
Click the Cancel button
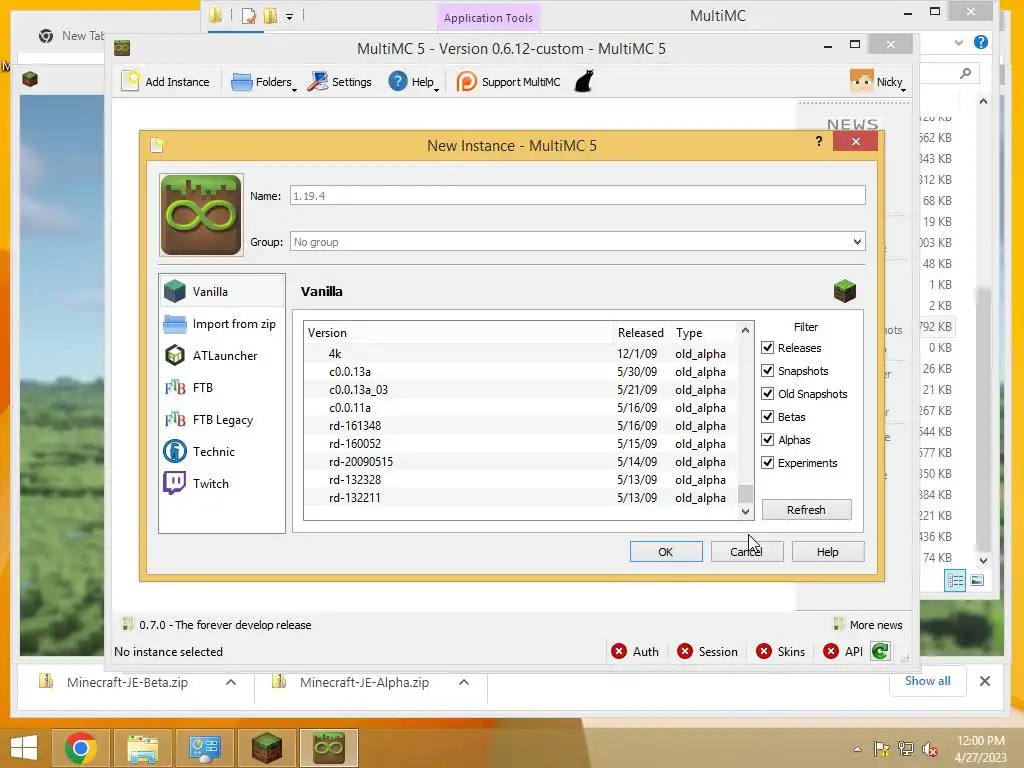[747, 552]
